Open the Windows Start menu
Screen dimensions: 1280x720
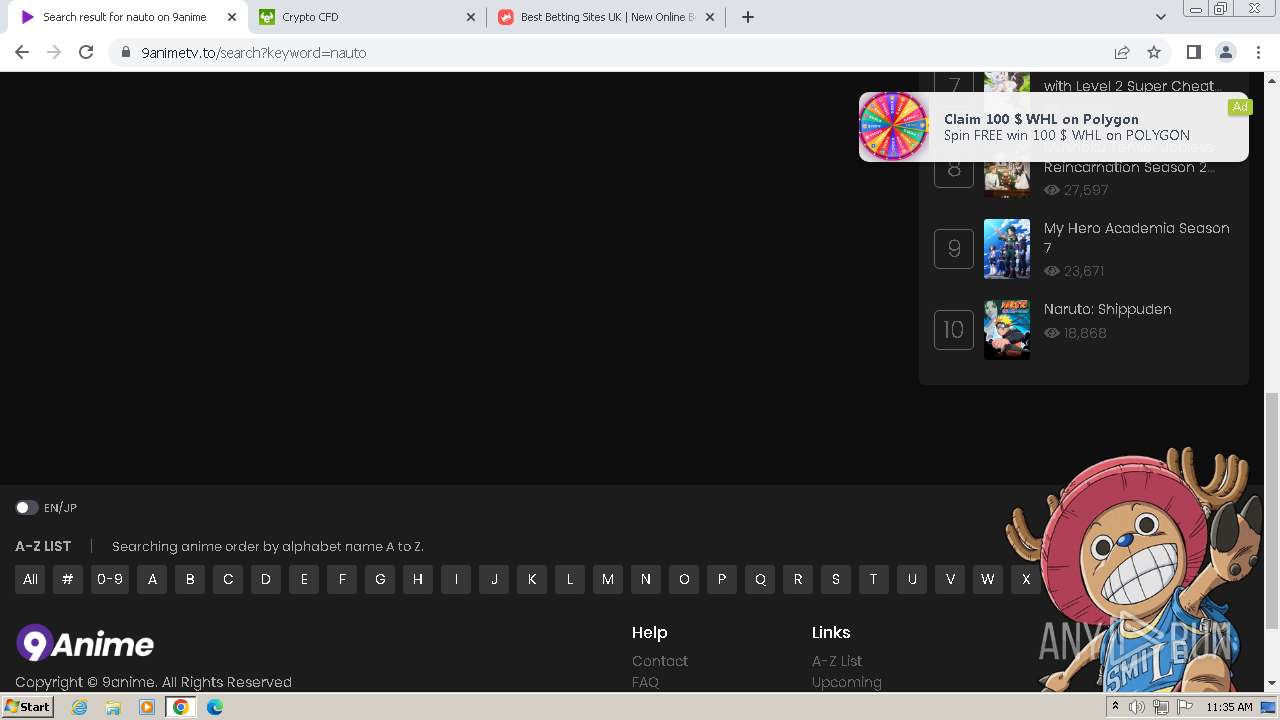coord(28,707)
